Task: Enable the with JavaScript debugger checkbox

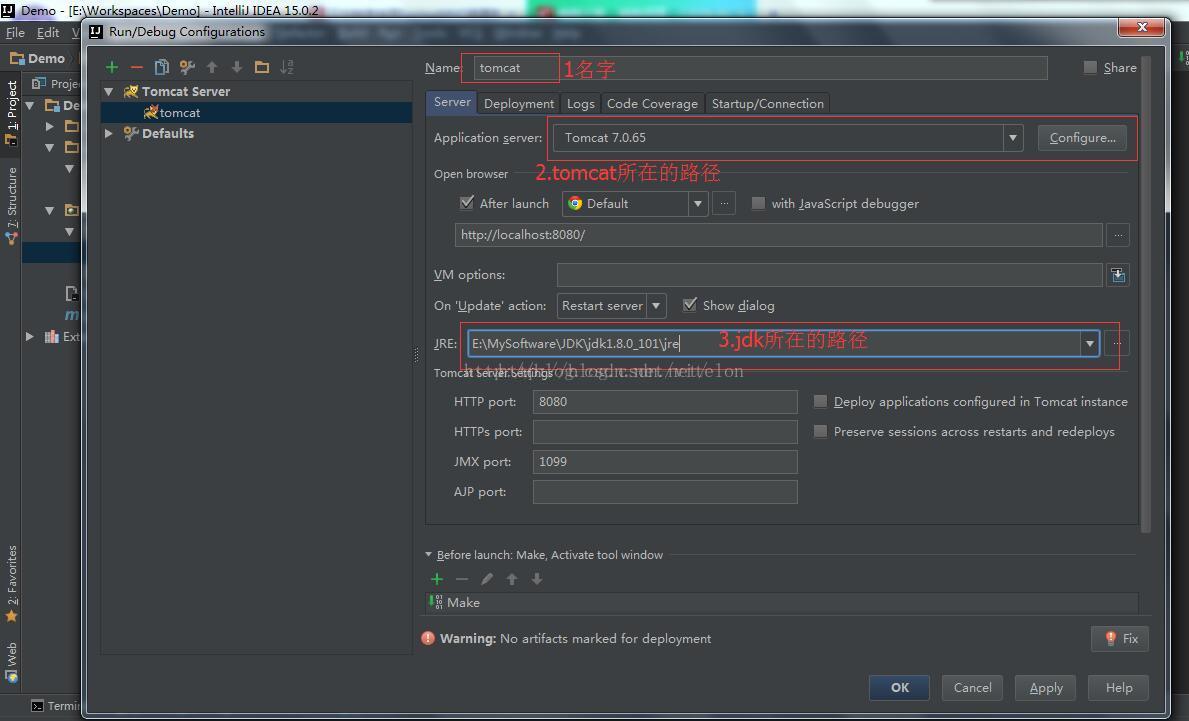Action: point(758,203)
